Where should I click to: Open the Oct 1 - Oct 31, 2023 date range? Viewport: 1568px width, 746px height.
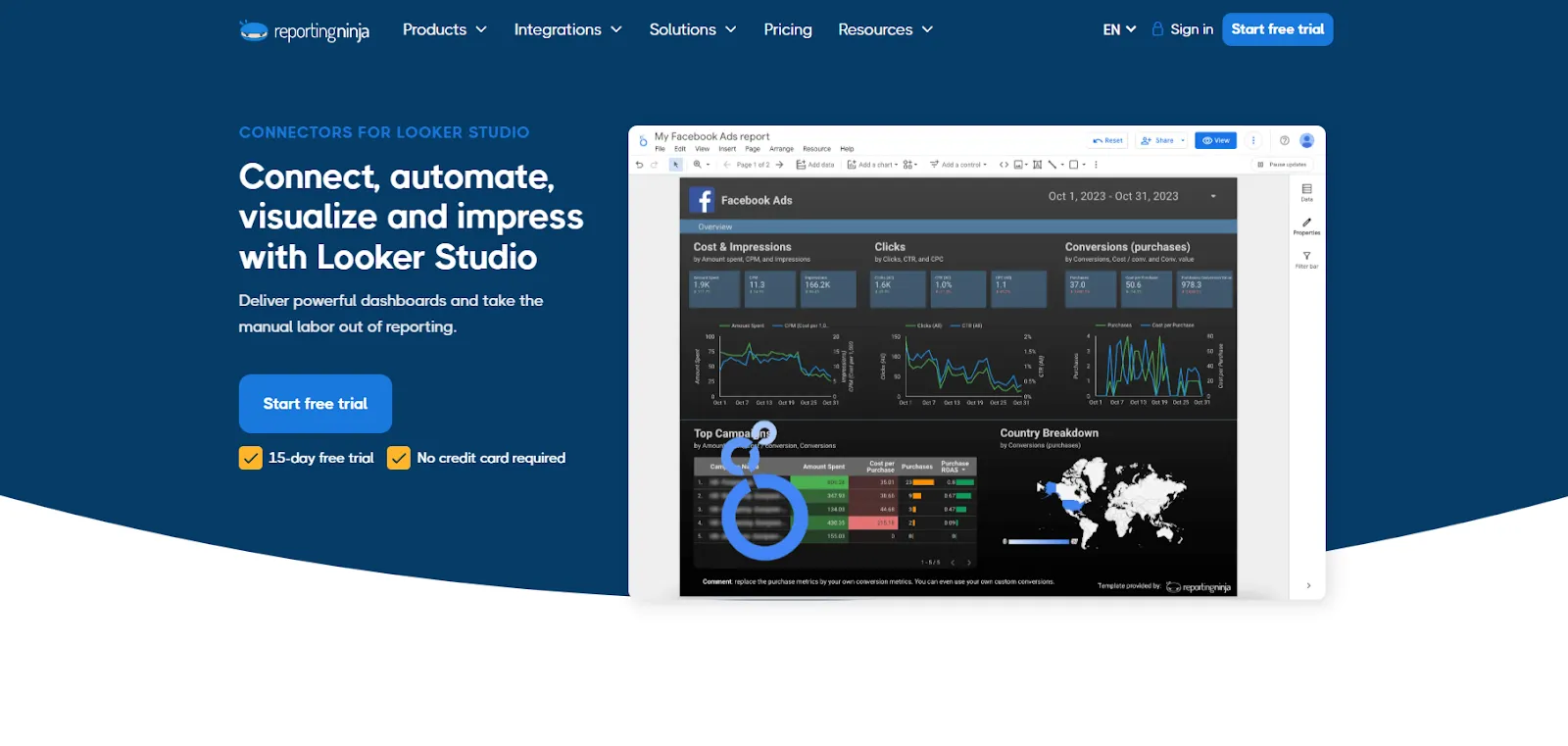tap(1132, 196)
